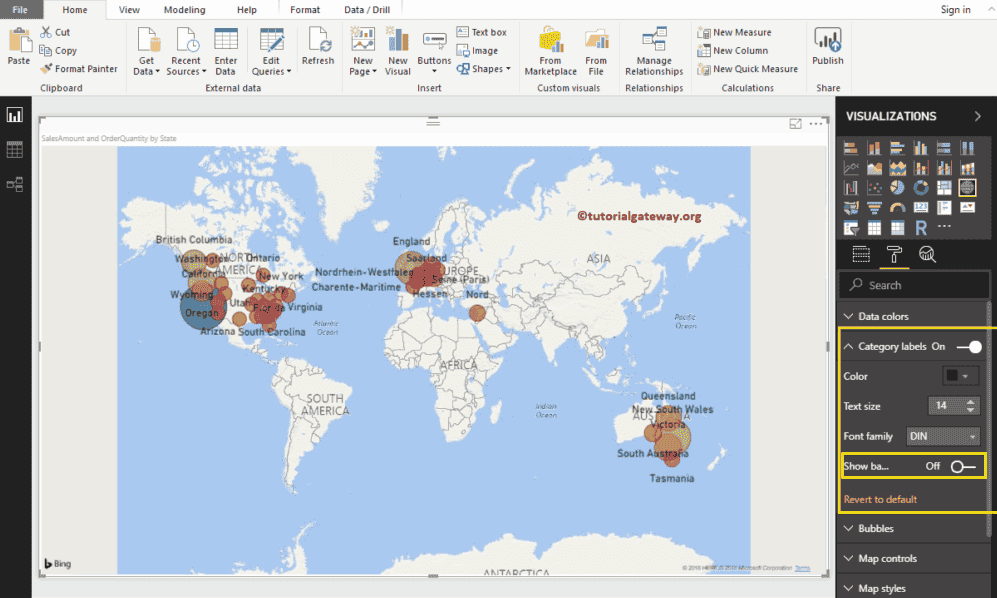
Task: Select the Table visualization icon
Action: pyautogui.click(x=874, y=226)
